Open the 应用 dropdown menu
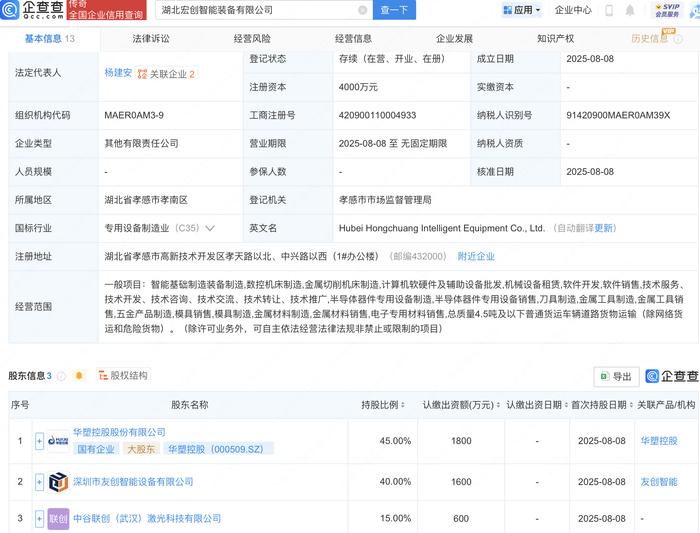Image resolution: width=700 pixels, height=533 pixels. click(x=521, y=10)
